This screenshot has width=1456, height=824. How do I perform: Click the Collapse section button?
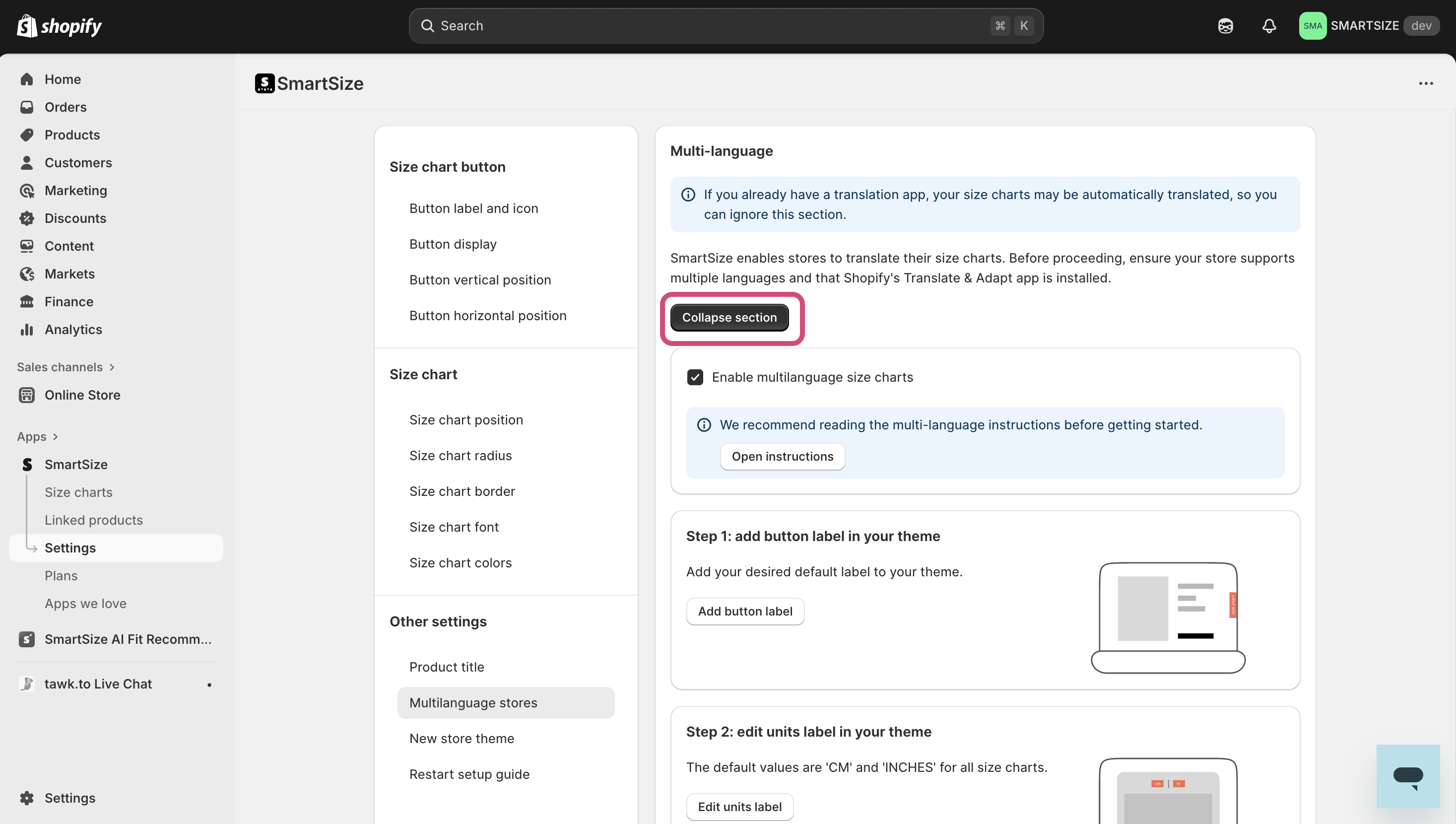tap(728, 318)
